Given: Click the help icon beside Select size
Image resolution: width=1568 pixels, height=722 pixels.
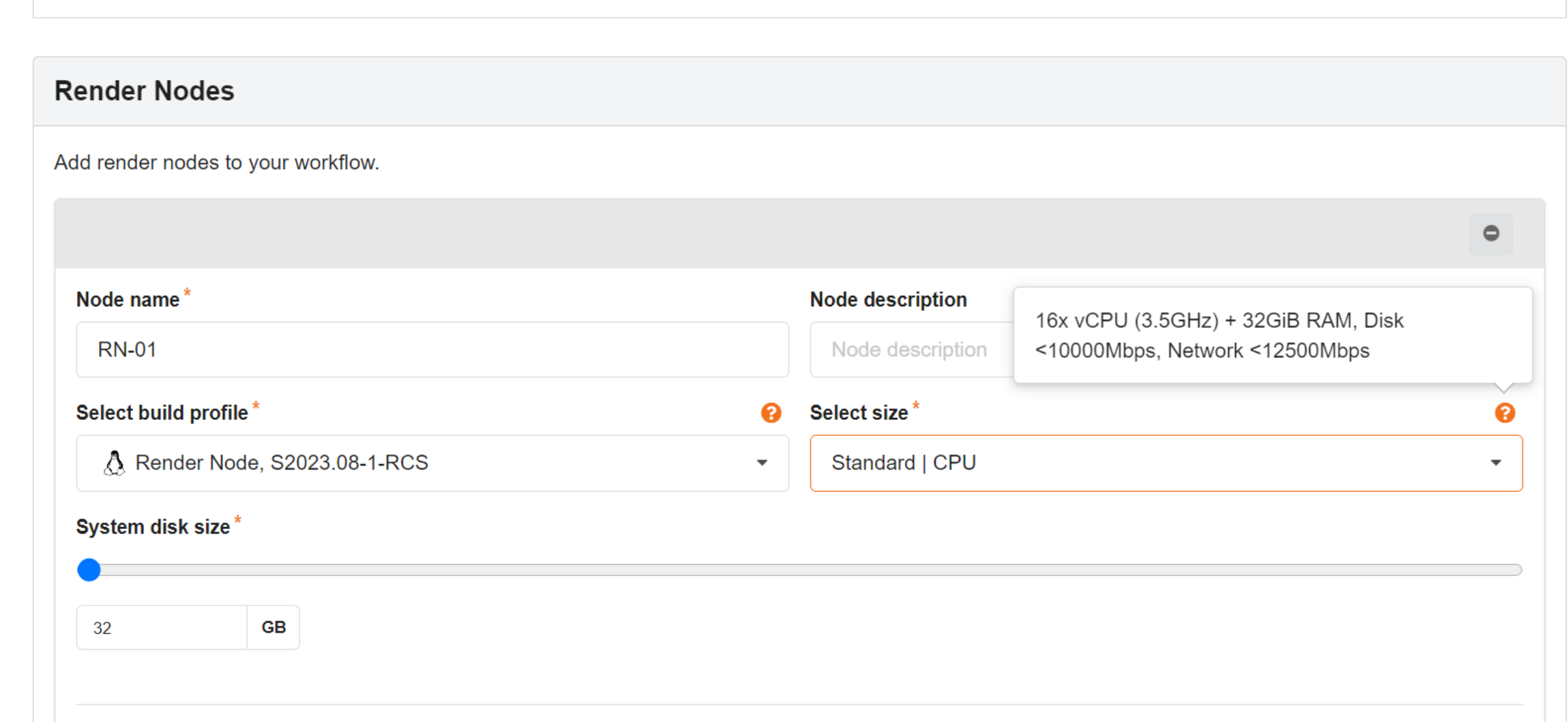Looking at the screenshot, I should point(1504,412).
